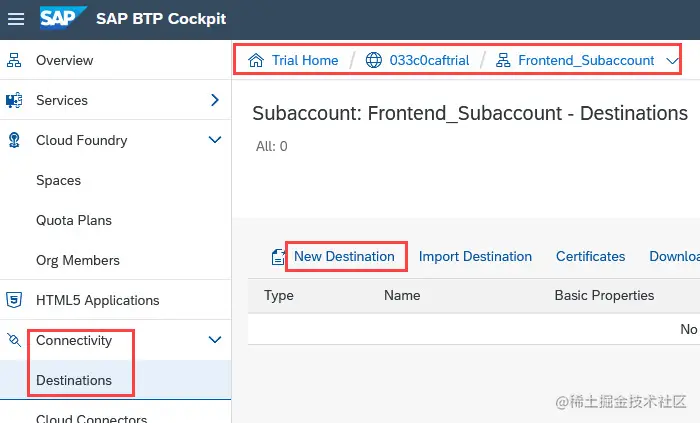This screenshot has height=423, width=700.
Task: Click the Connectivity plug icon
Action: click(x=14, y=340)
